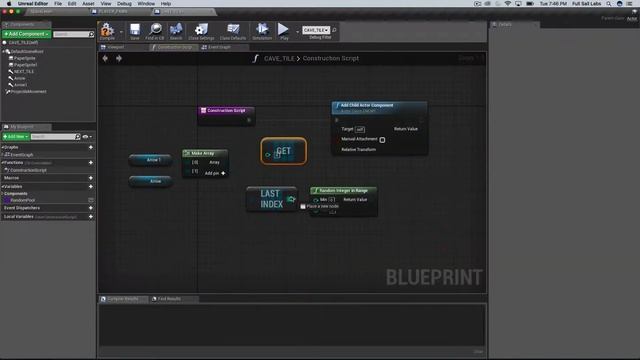Collapse the Functions section
This screenshot has width=640, height=360.
[x=2, y=163]
